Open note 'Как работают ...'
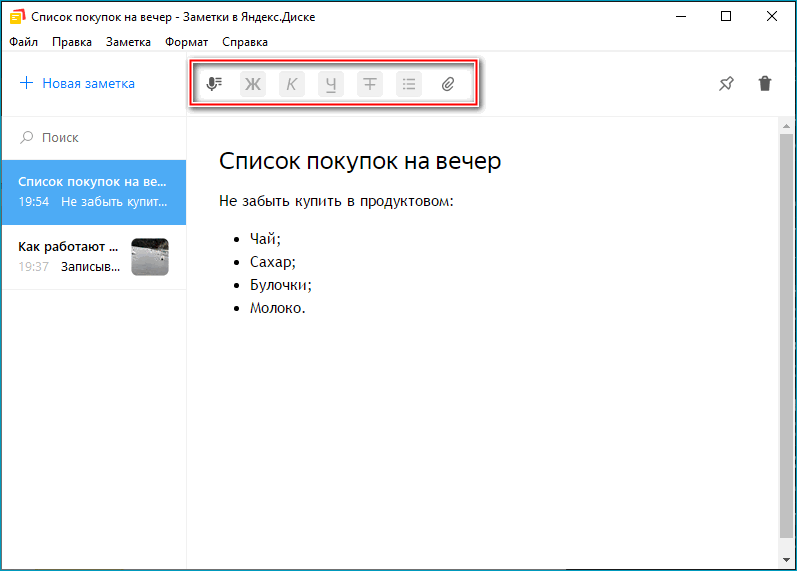 [94, 257]
